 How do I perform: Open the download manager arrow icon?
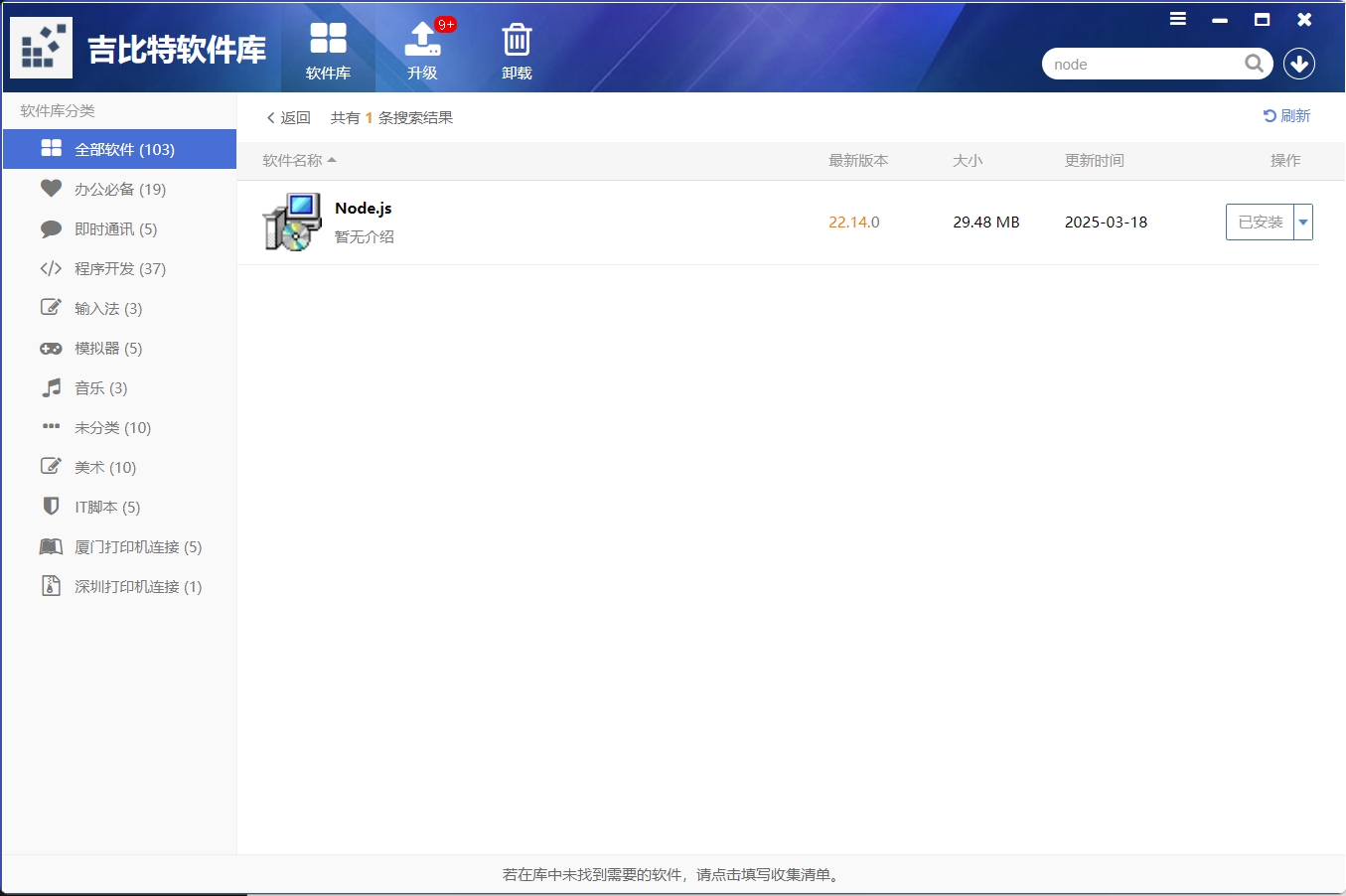point(1298,64)
